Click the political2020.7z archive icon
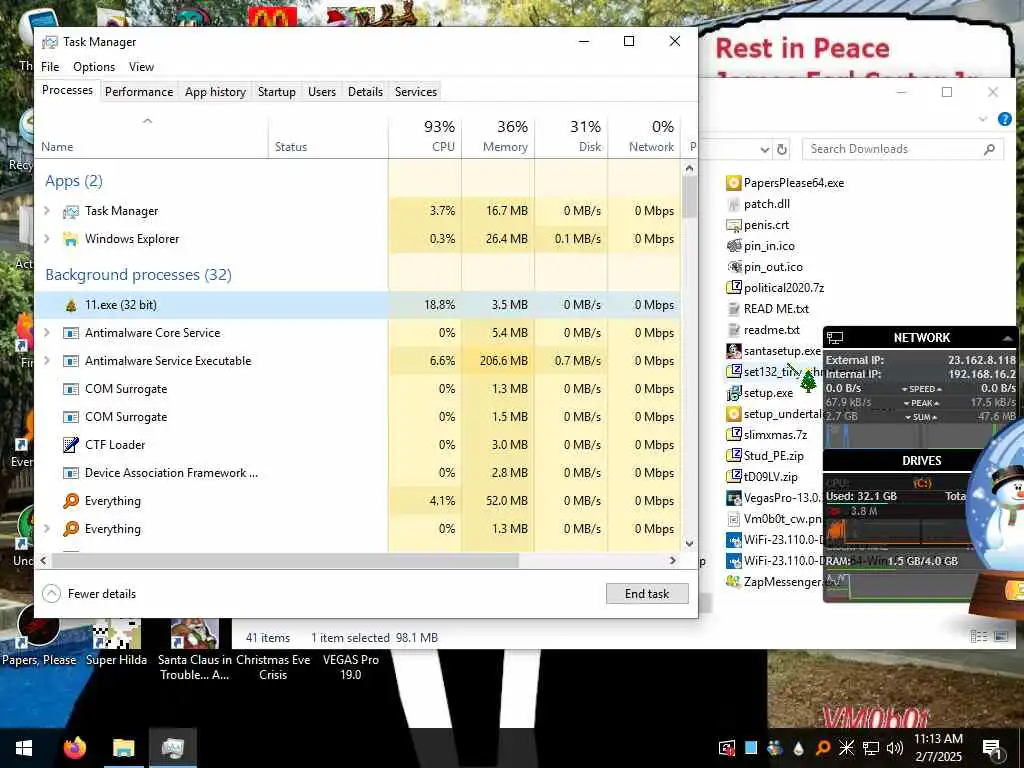Image resolution: width=1024 pixels, height=768 pixels. pyautogui.click(x=733, y=287)
